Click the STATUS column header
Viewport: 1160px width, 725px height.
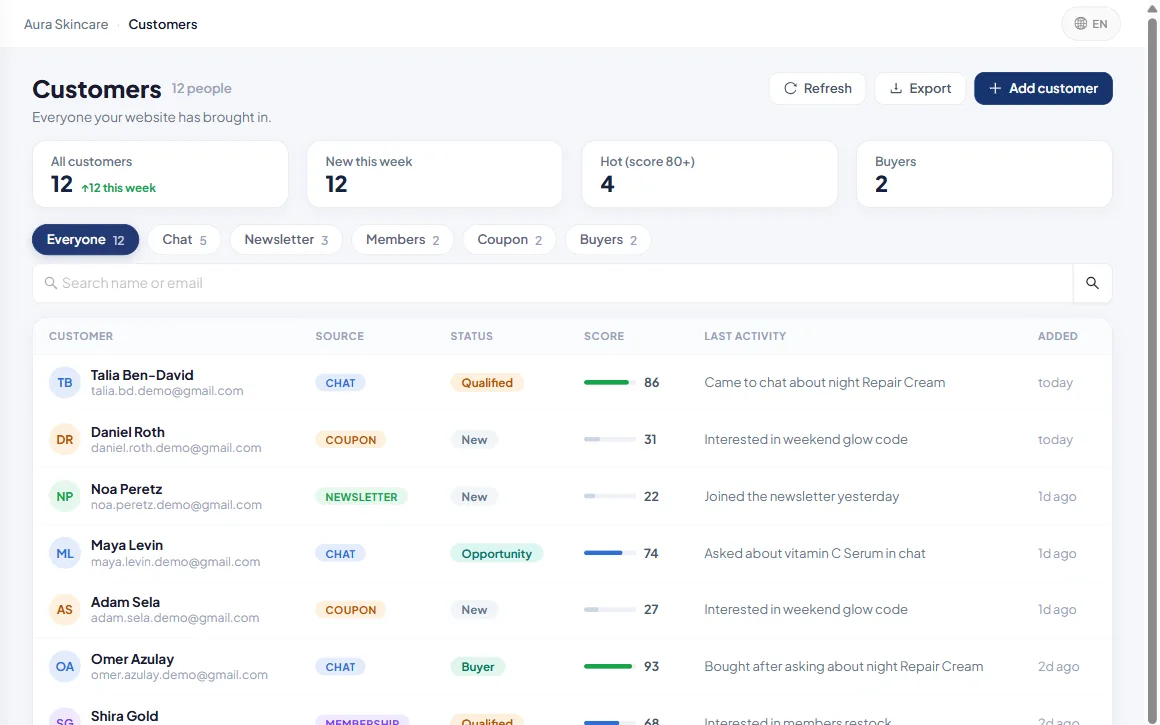[x=471, y=336]
